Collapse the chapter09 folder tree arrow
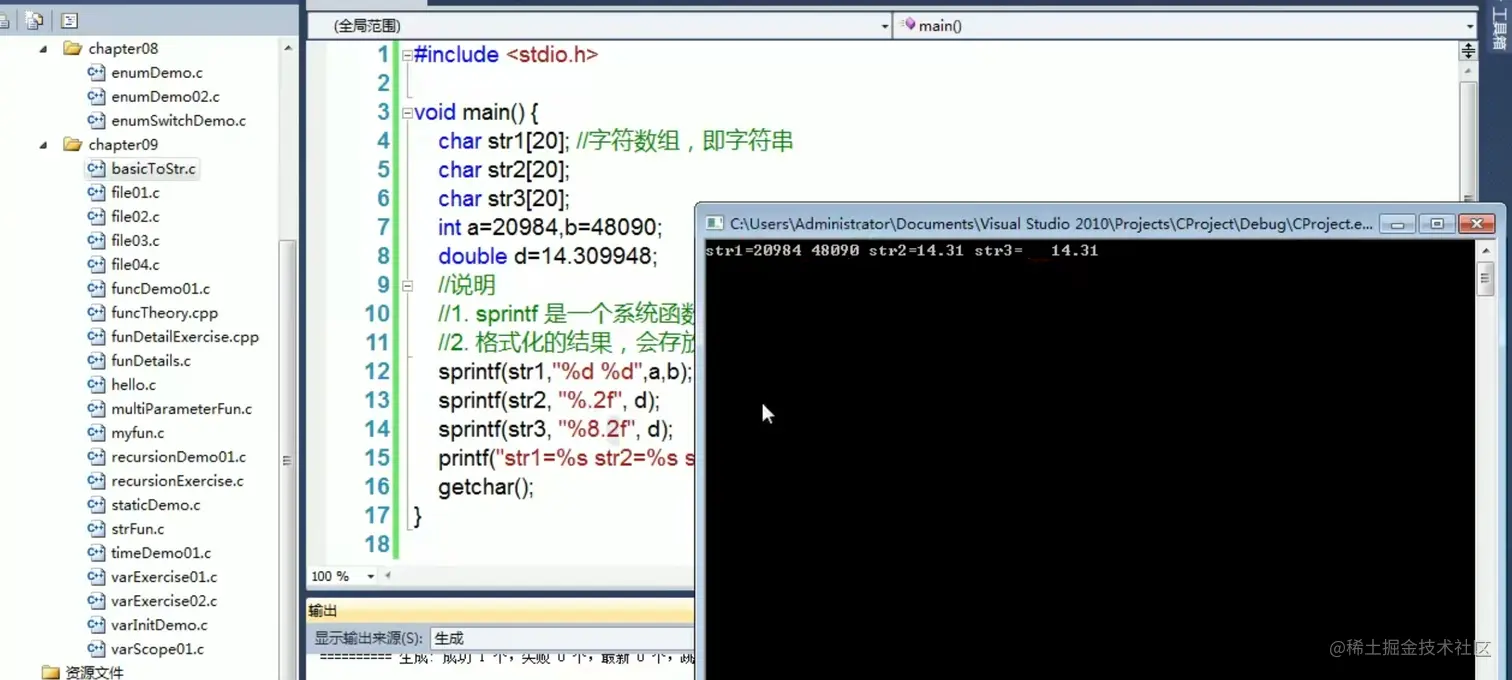This screenshot has height=680, width=1512. pyautogui.click(x=44, y=144)
